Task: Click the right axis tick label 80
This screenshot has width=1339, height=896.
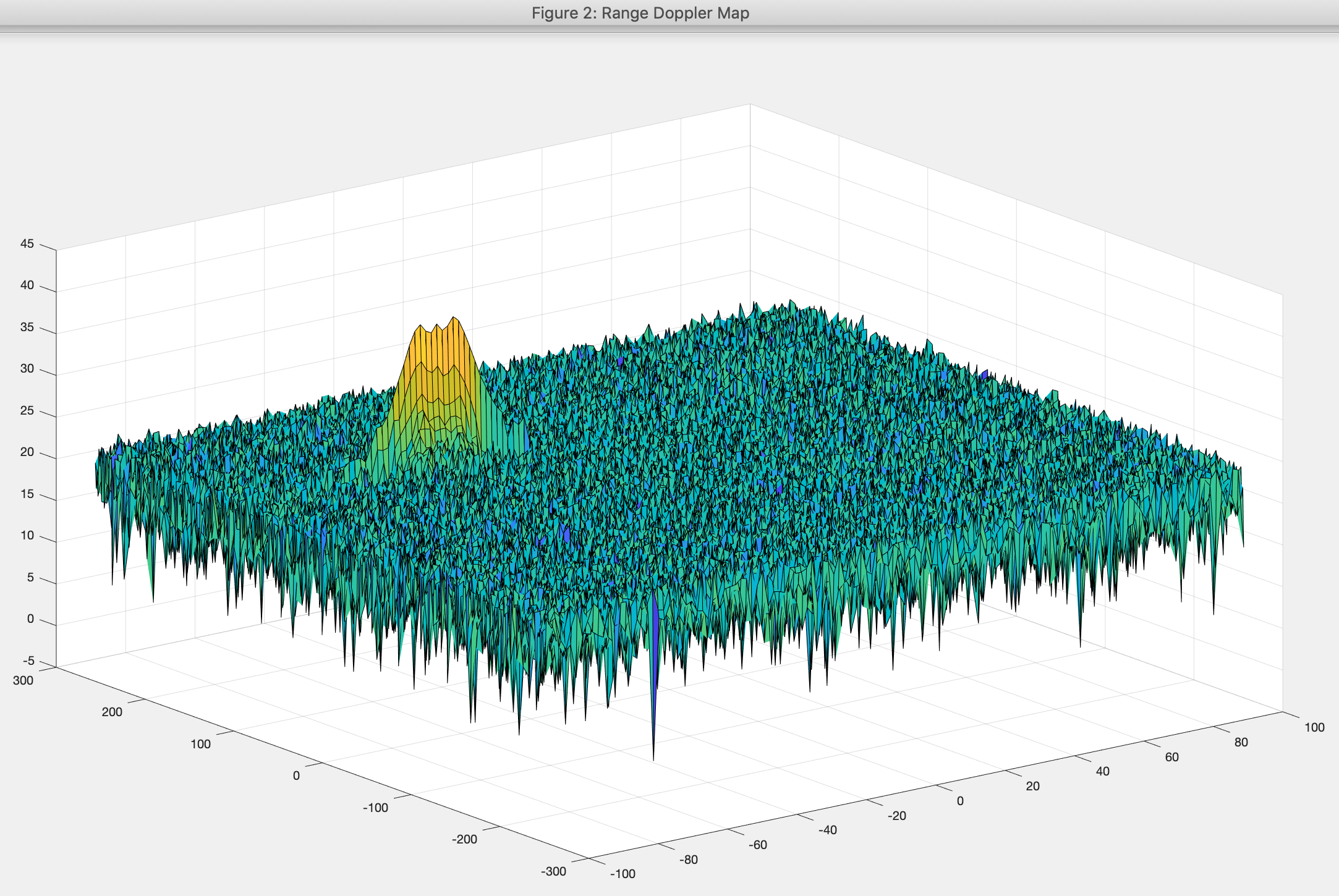Action: click(x=1241, y=742)
